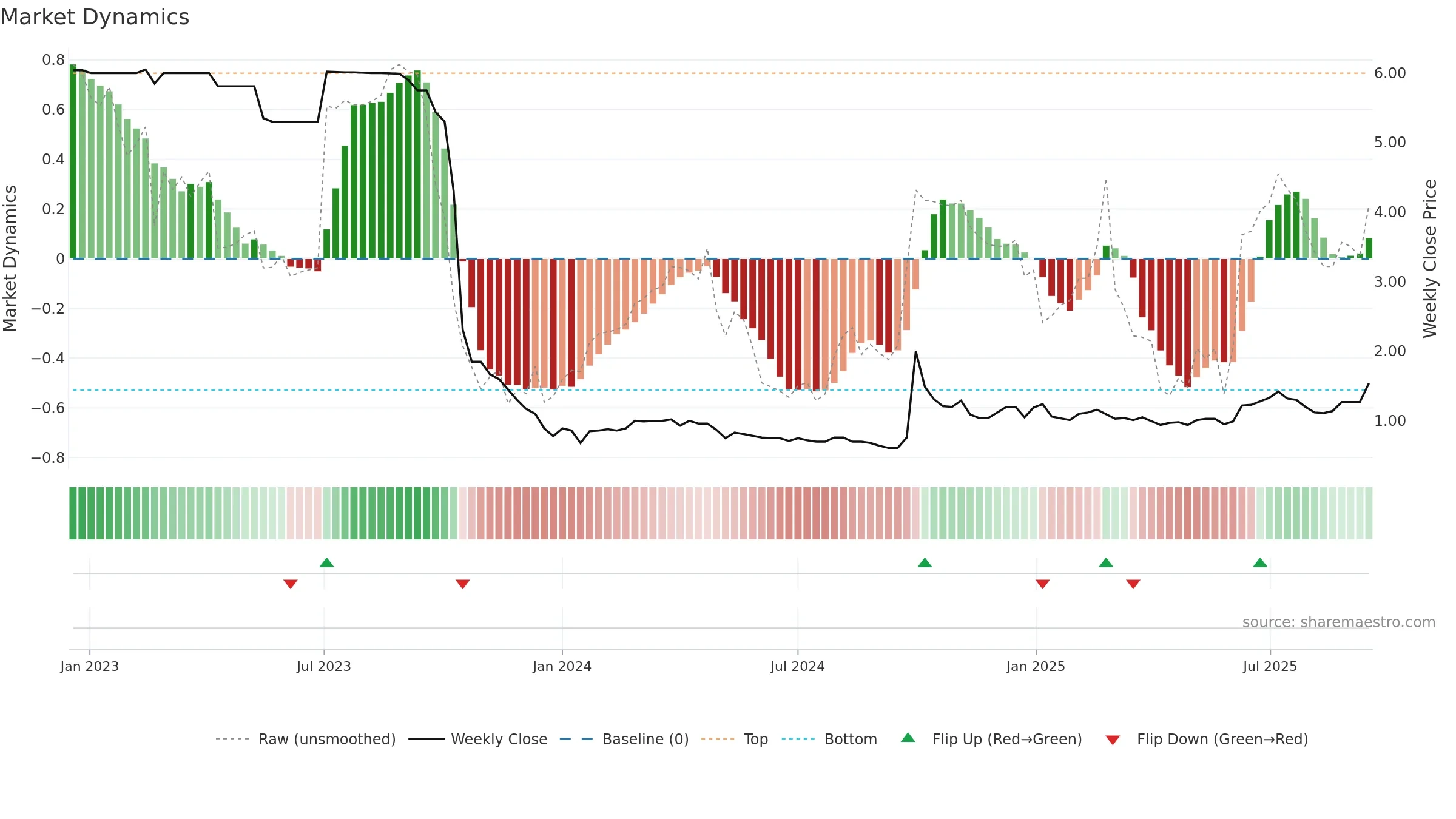Click the −0.6 left axis tick
Image resolution: width=1456 pixels, height=819 pixels.
click(x=48, y=408)
